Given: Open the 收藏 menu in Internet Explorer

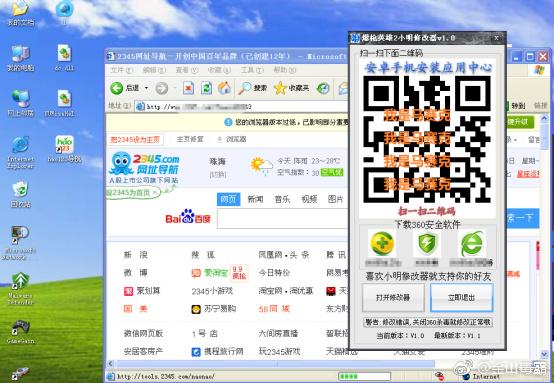Looking at the screenshot, I should (219, 70).
